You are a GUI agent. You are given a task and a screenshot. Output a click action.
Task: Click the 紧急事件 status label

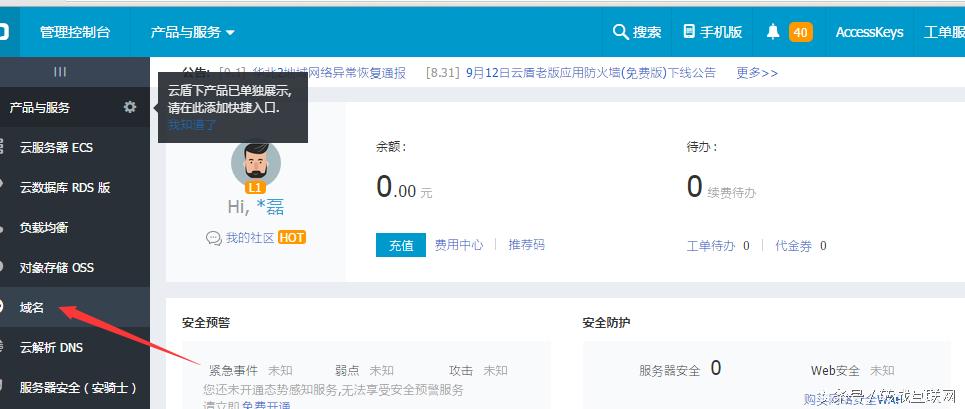(233, 370)
